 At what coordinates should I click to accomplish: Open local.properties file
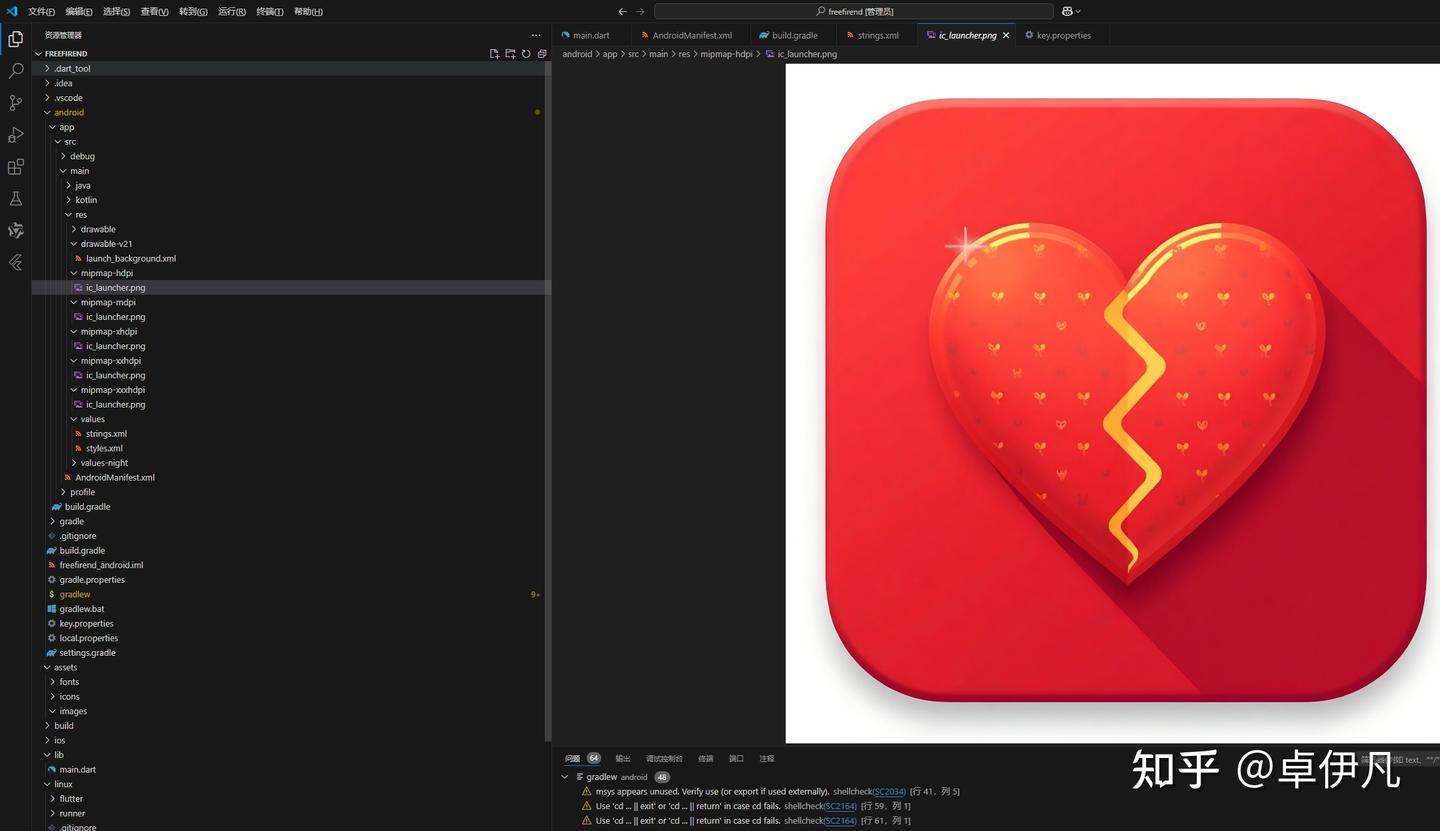(88, 638)
